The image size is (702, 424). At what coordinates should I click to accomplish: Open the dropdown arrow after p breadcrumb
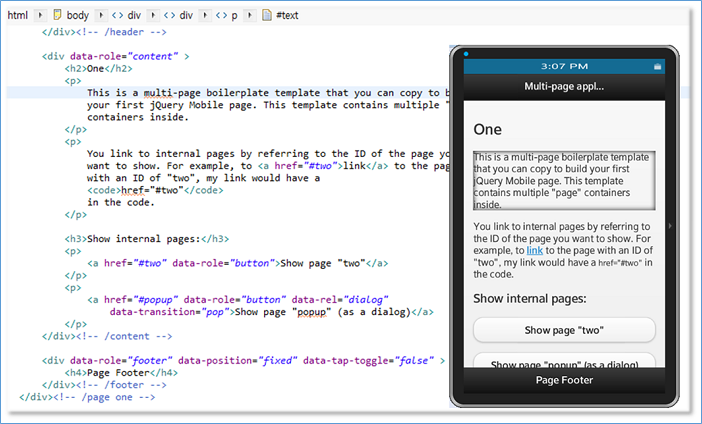(x=249, y=16)
